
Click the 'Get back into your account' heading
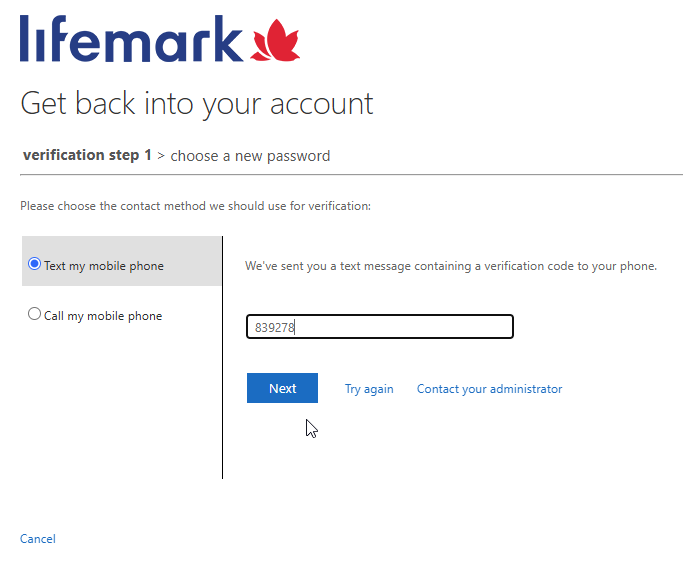click(197, 104)
